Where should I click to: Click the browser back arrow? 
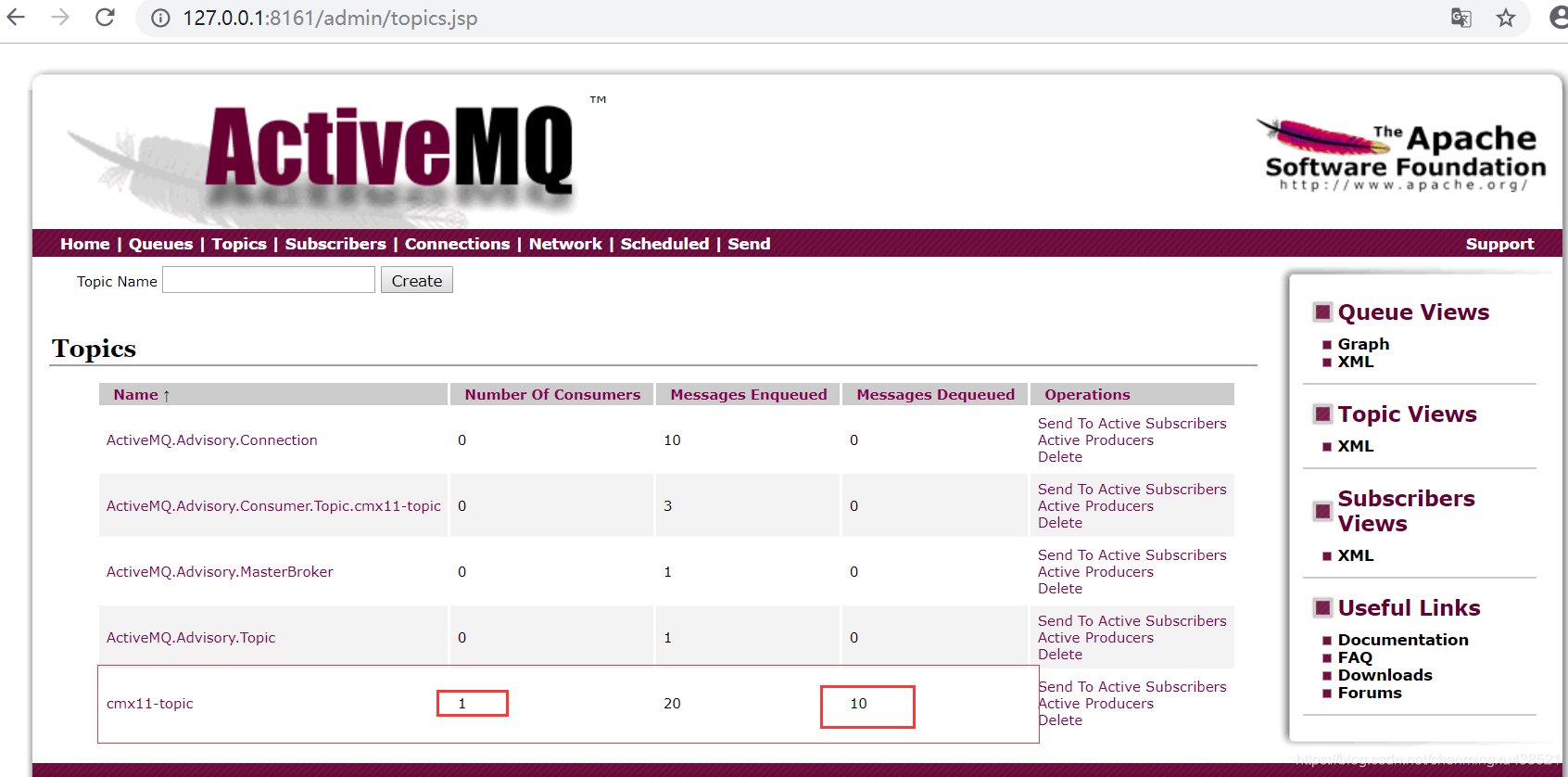click(16, 18)
